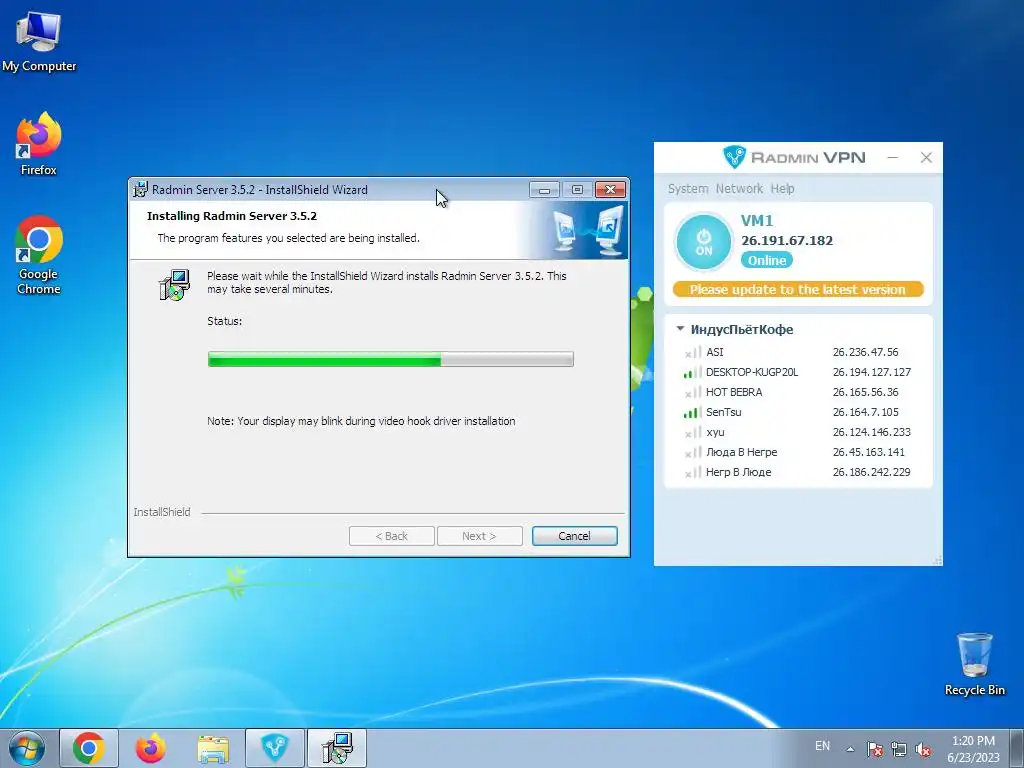Click the disabled Back button

tap(392, 536)
